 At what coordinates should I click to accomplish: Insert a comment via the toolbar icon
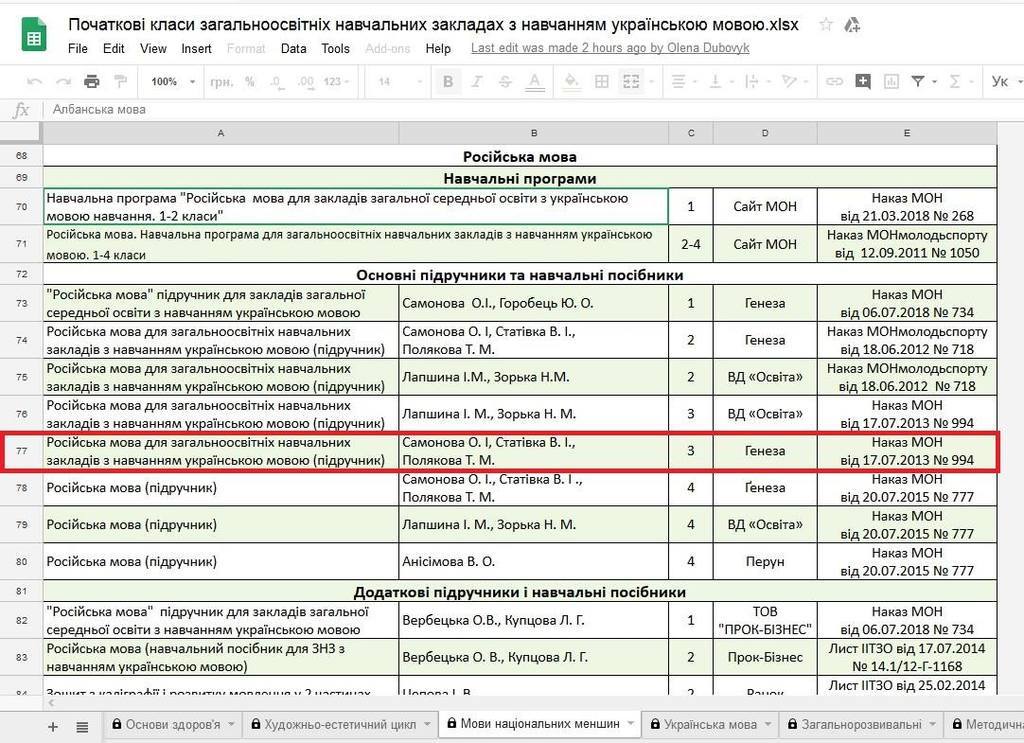(x=862, y=81)
